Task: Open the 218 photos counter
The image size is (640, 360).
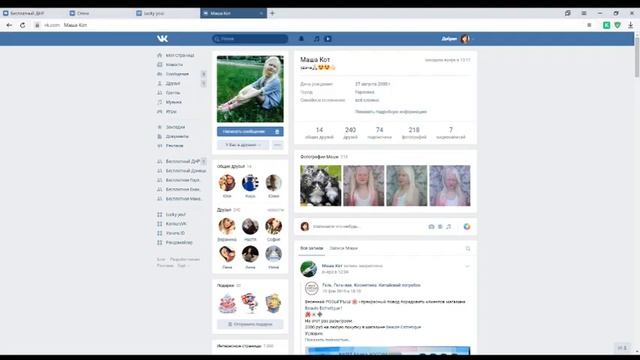Action: [414, 133]
